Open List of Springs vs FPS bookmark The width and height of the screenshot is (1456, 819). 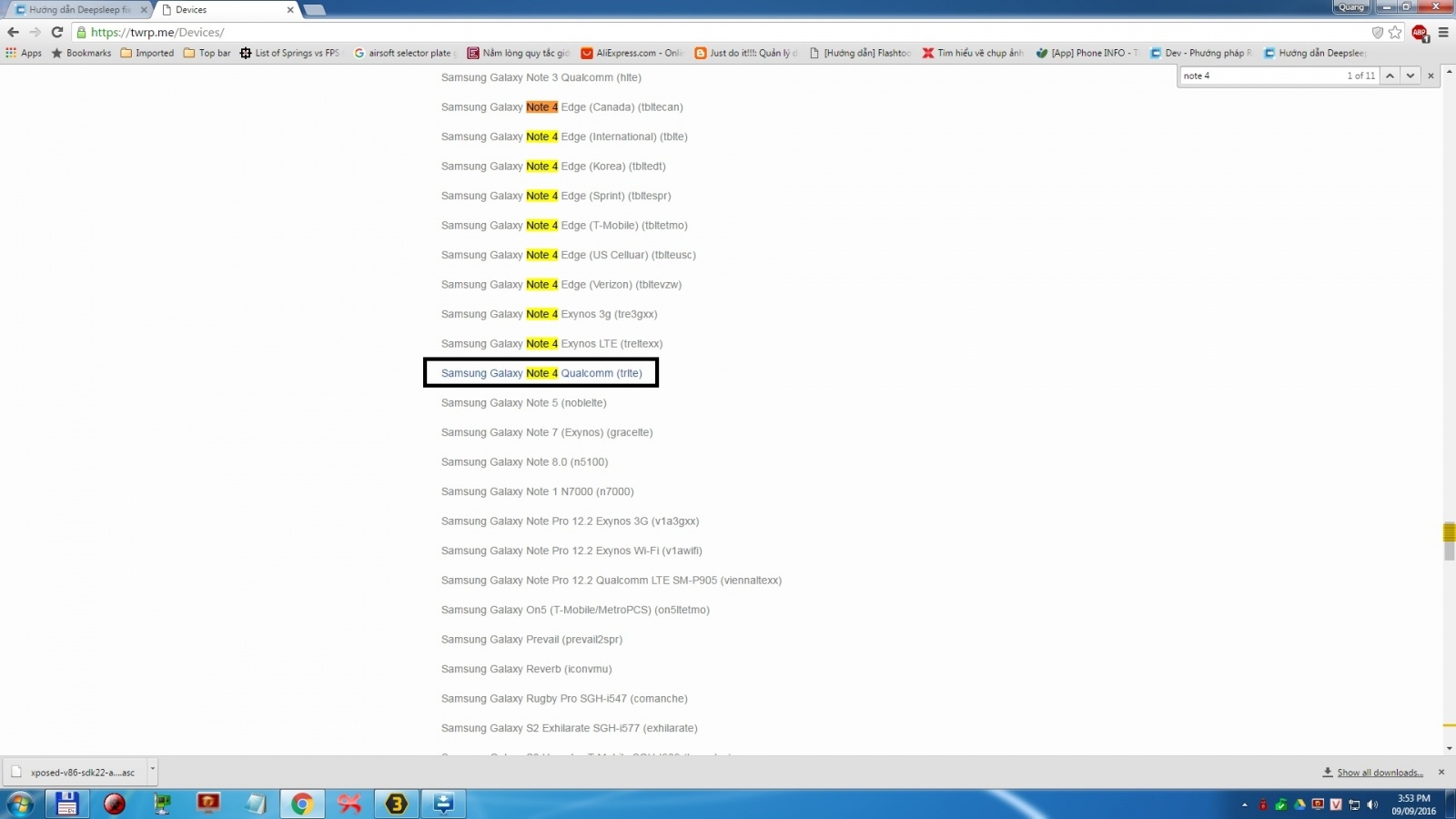(290, 53)
